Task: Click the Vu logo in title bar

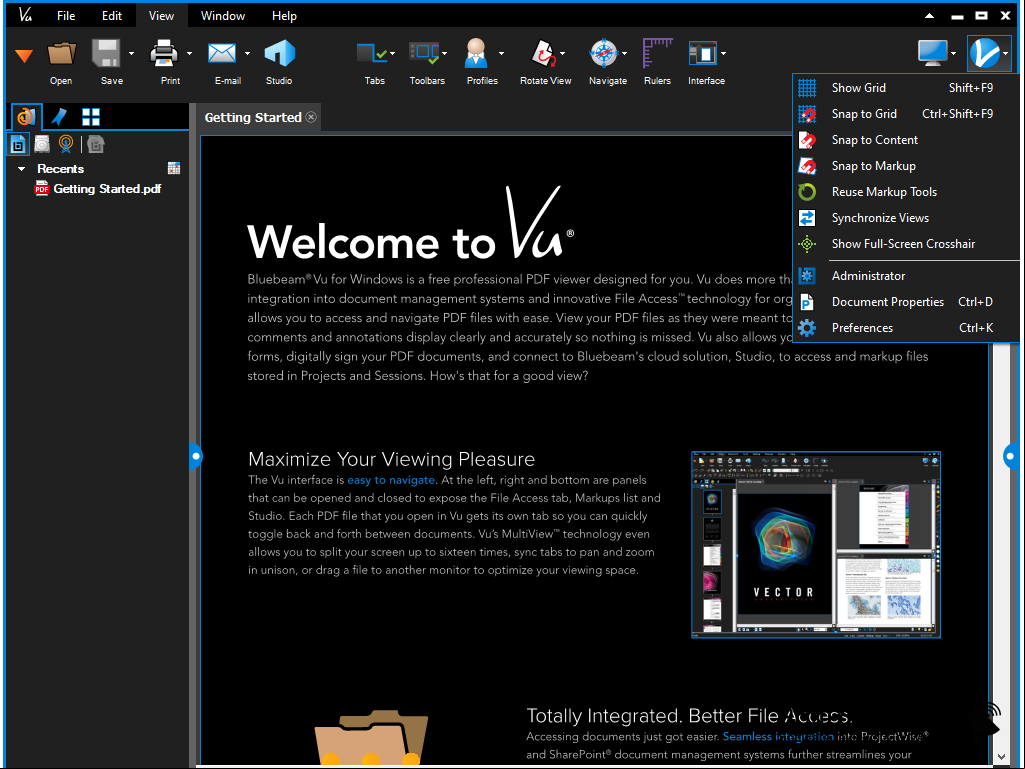Action: pyautogui.click(x=25, y=15)
